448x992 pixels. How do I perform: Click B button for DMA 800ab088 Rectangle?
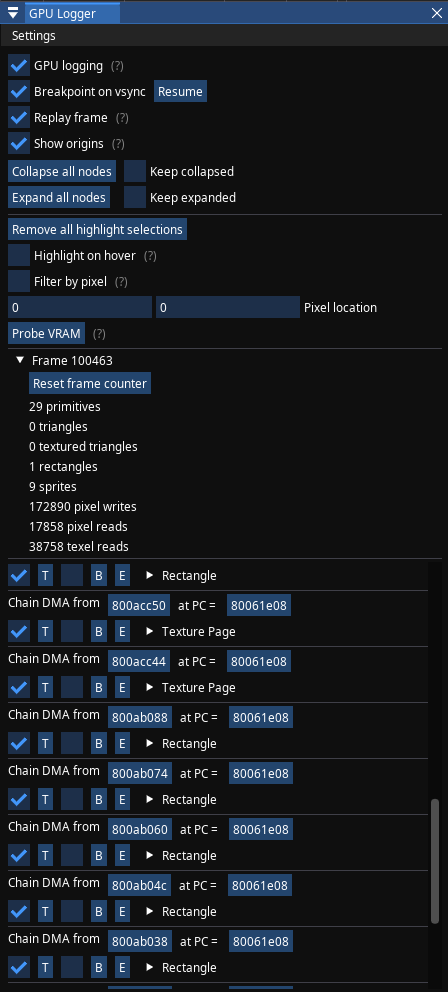tap(98, 743)
